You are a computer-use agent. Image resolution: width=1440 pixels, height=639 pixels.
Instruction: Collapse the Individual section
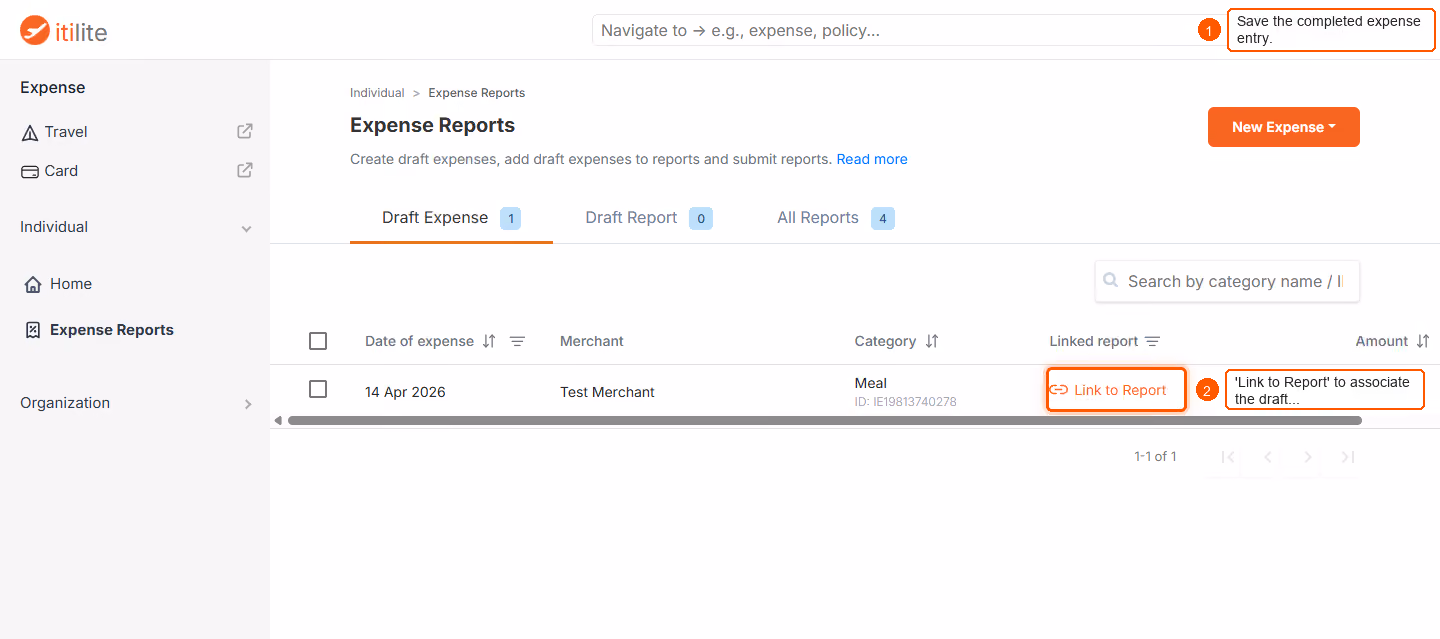[246, 229]
